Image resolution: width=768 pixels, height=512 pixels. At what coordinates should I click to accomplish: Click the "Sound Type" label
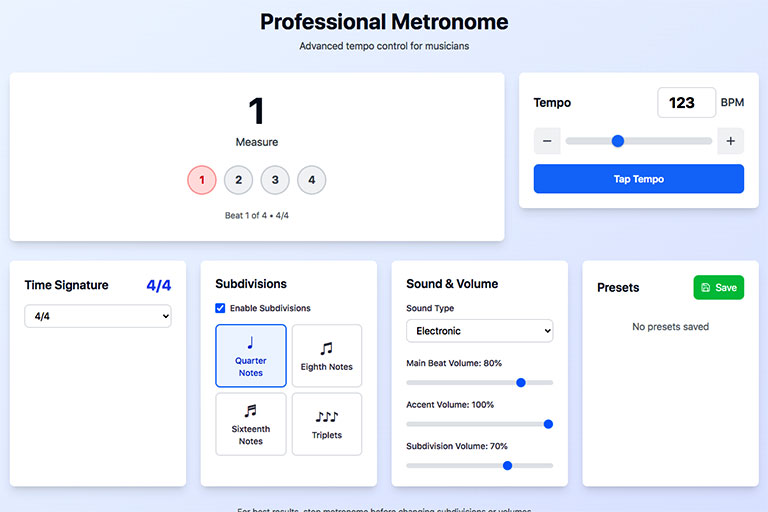[x=430, y=308]
